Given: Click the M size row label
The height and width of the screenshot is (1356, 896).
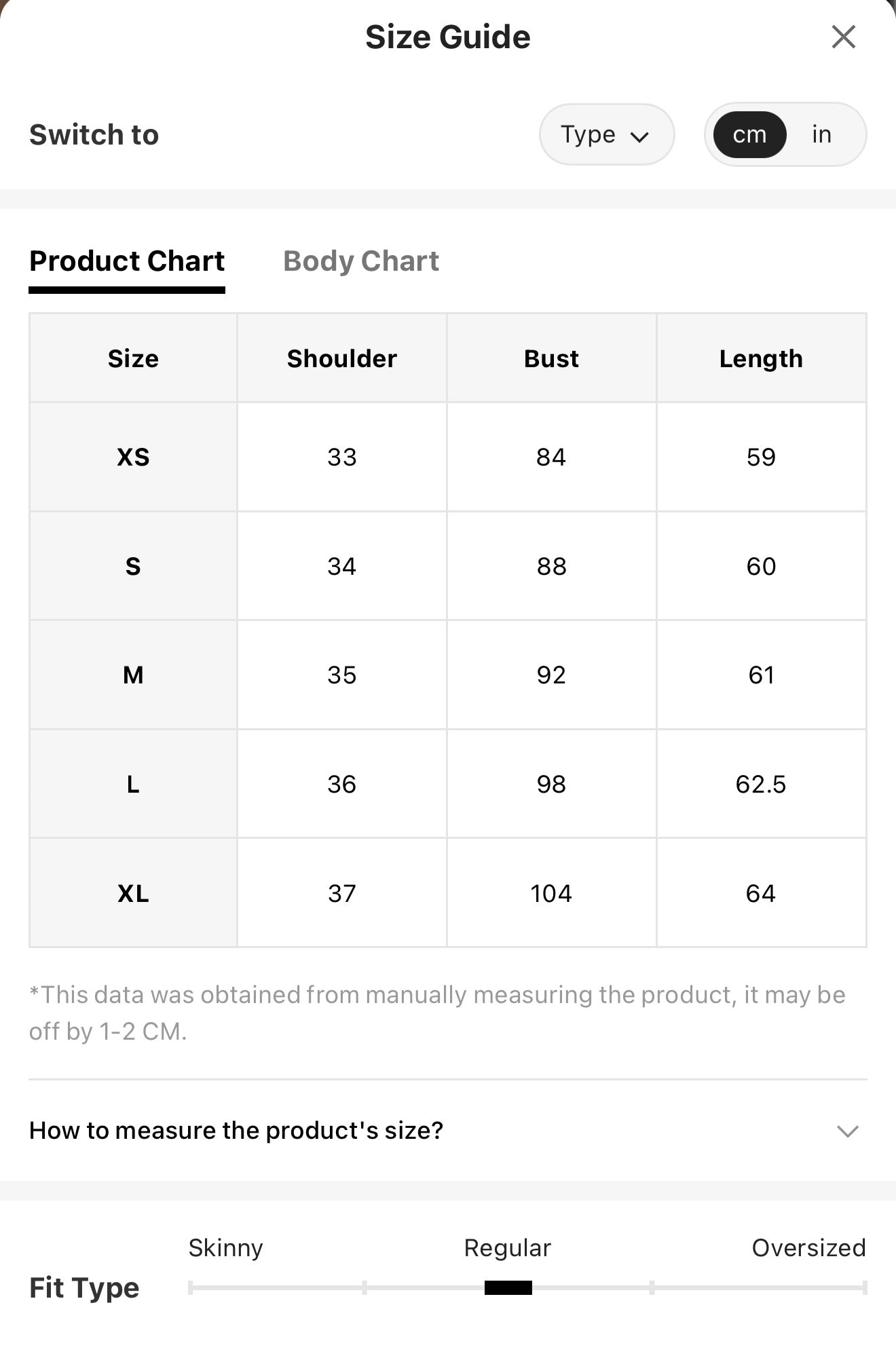Looking at the screenshot, I should point(133,675).
